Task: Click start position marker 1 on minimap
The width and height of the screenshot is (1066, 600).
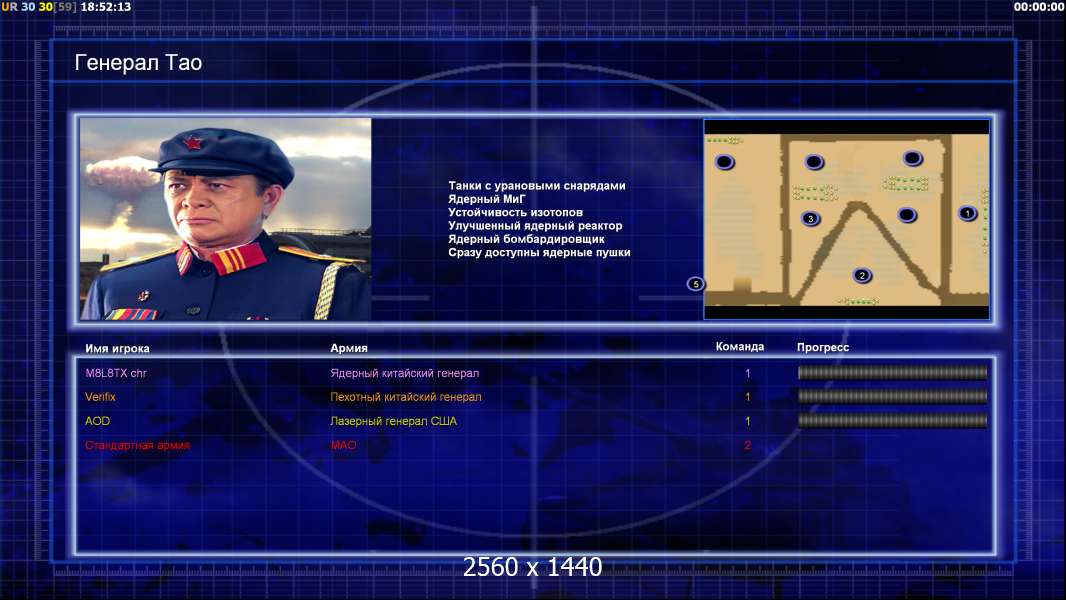Action: (967, 213)
